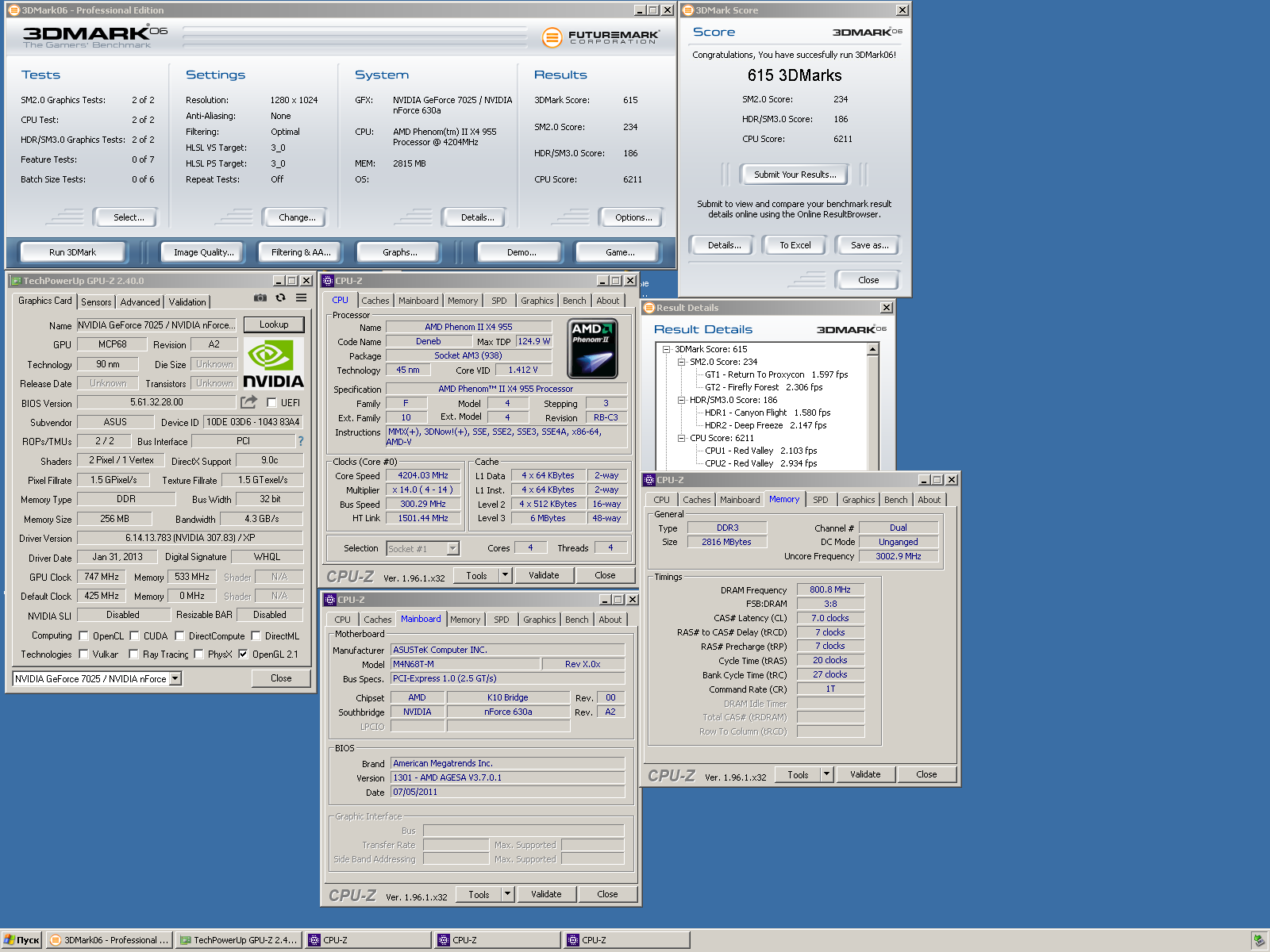This screenshot has height=952, width=1270.
Task: Click scroll-up arrow in Result Details
Action: [873, 350]
